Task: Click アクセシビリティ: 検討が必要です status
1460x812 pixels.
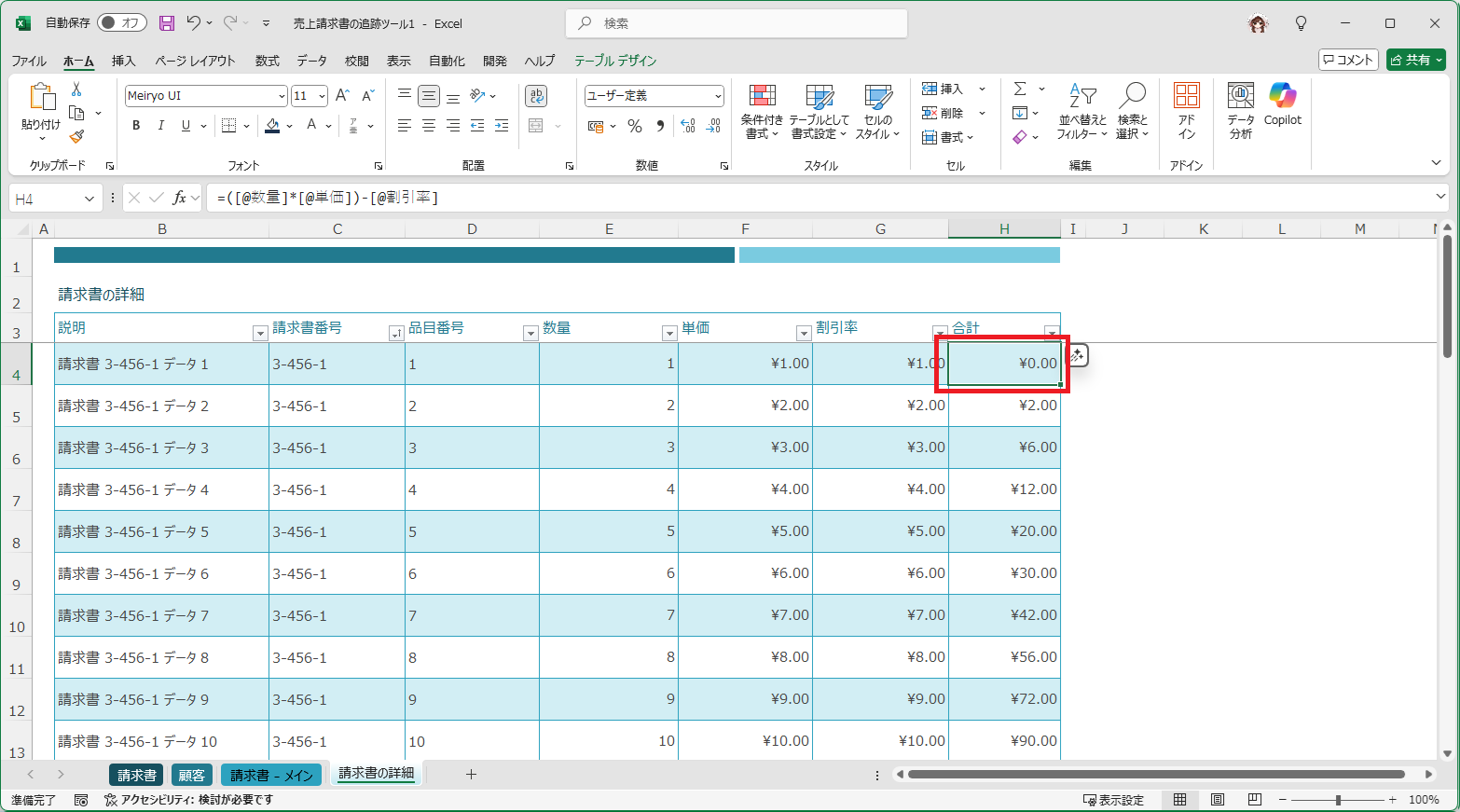Action: [x=188, y=800]
